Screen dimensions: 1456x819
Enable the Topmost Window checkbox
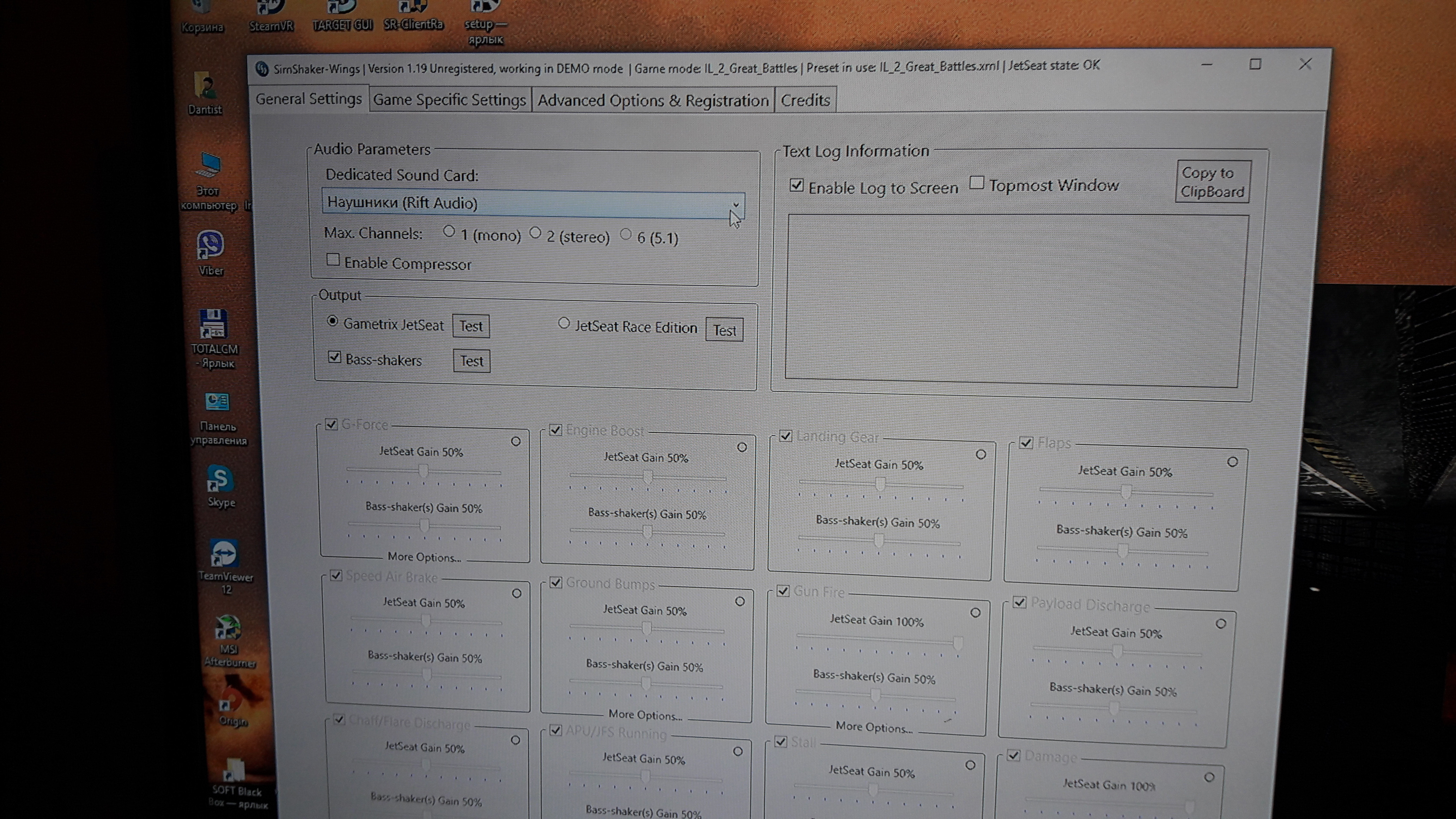[977, 183]
